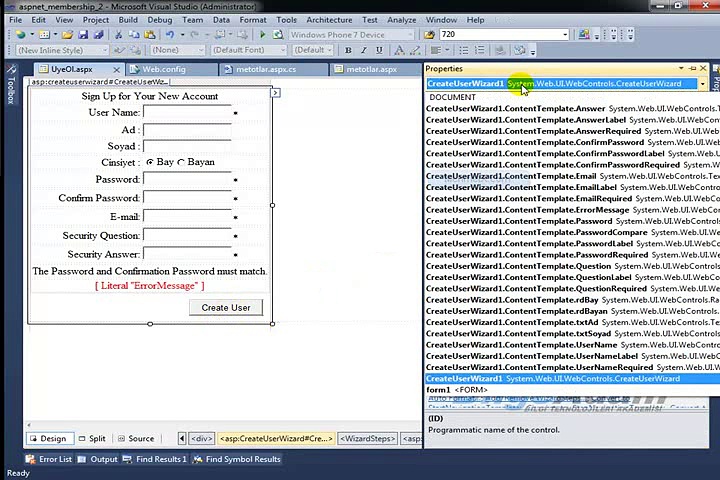This screenshot has width=720, height=480.
Task: Click the Open File folder icon
Action: 68,34
